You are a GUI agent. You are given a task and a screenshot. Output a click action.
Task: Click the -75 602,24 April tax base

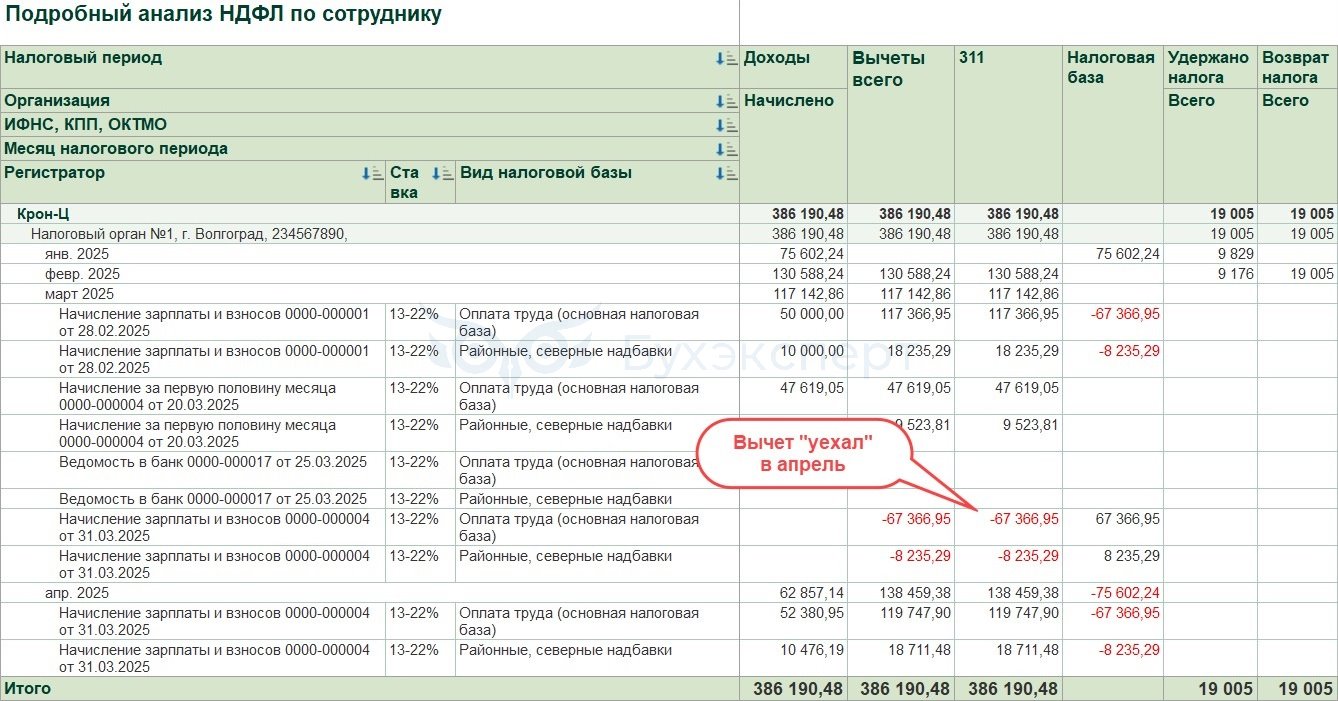(1125, 593)
